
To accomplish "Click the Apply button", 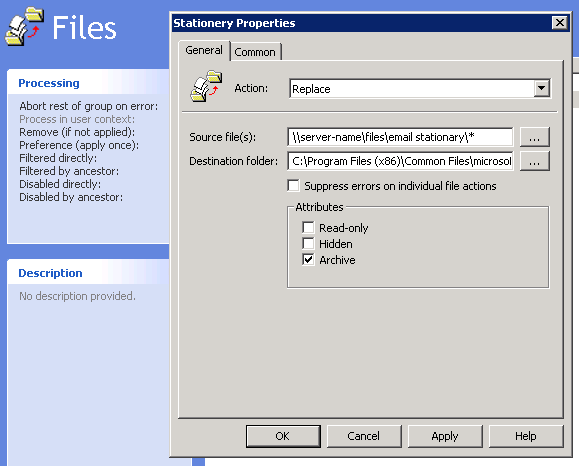I will click(x=445, y=436).
